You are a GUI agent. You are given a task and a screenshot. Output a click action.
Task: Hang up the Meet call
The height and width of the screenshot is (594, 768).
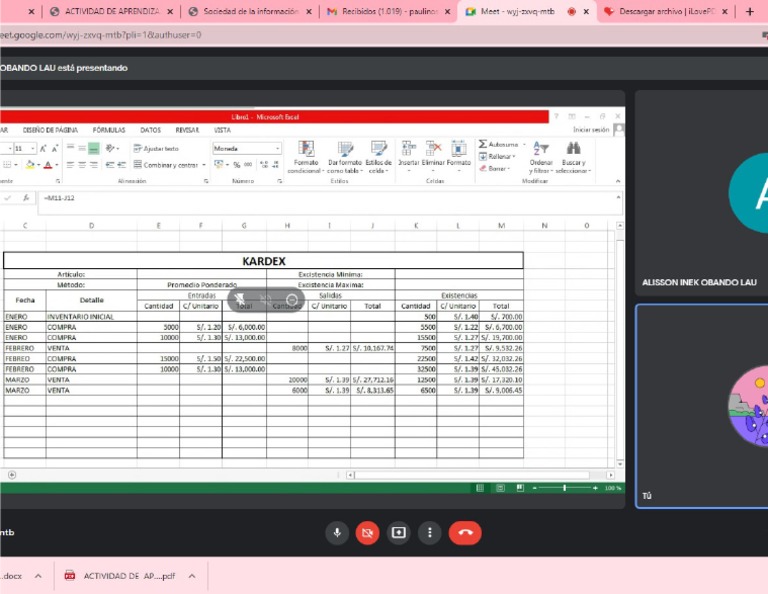click(x=465, y=533)
